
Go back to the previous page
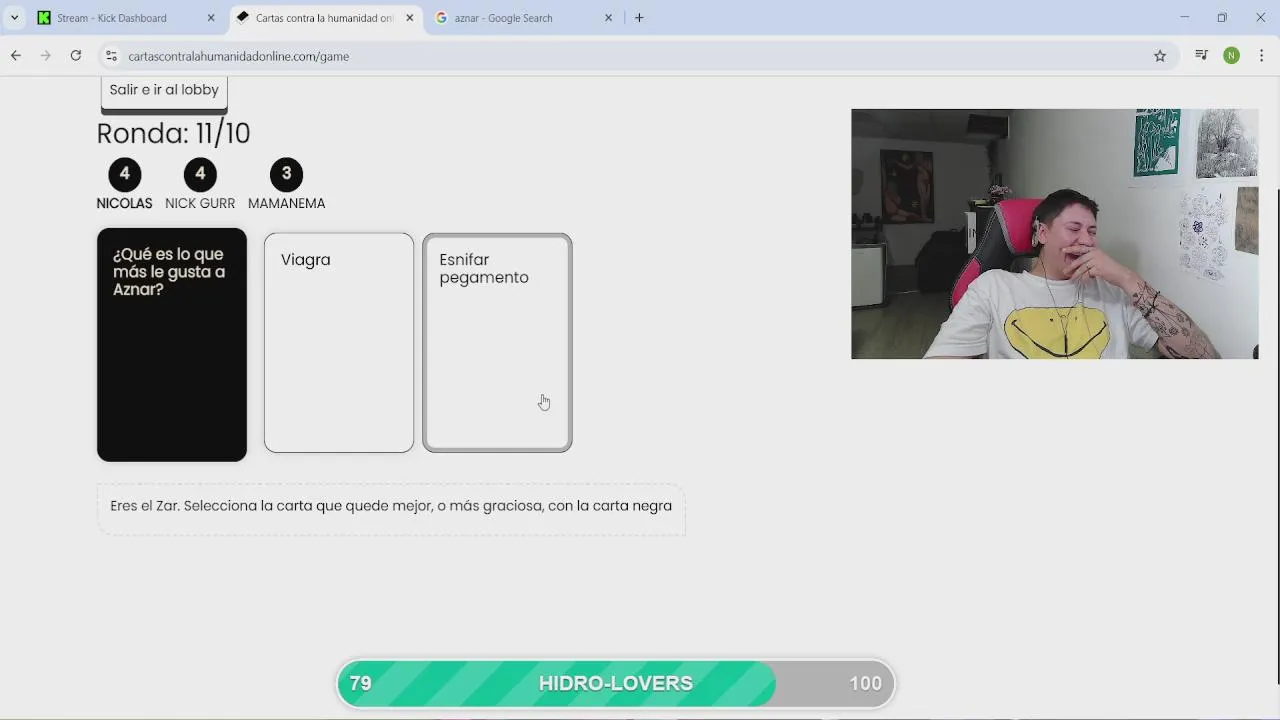[16, 56]
